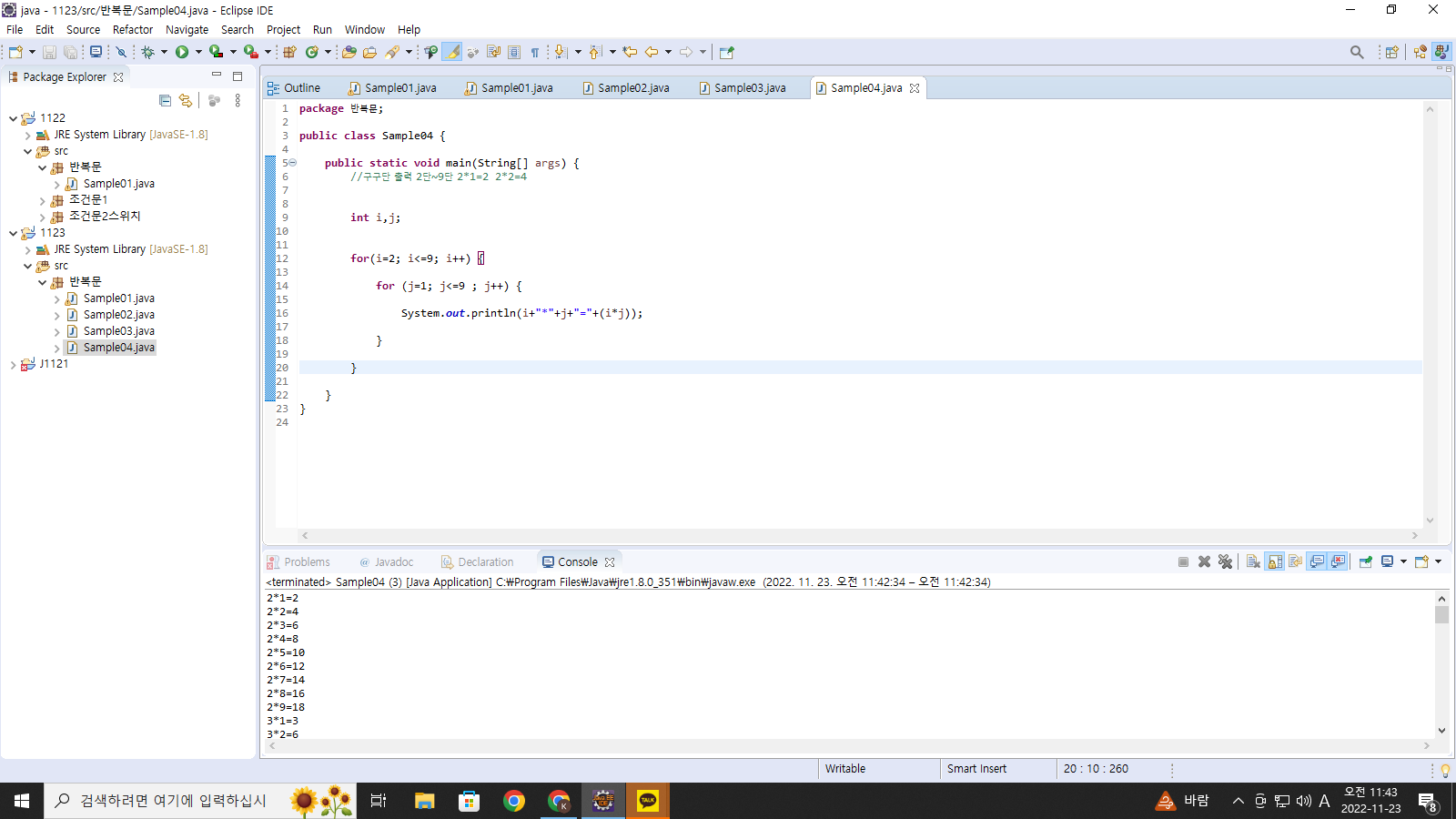Click the Save icon in toolbar
The width and height of the screenshot is (1456, 819).
49,52
